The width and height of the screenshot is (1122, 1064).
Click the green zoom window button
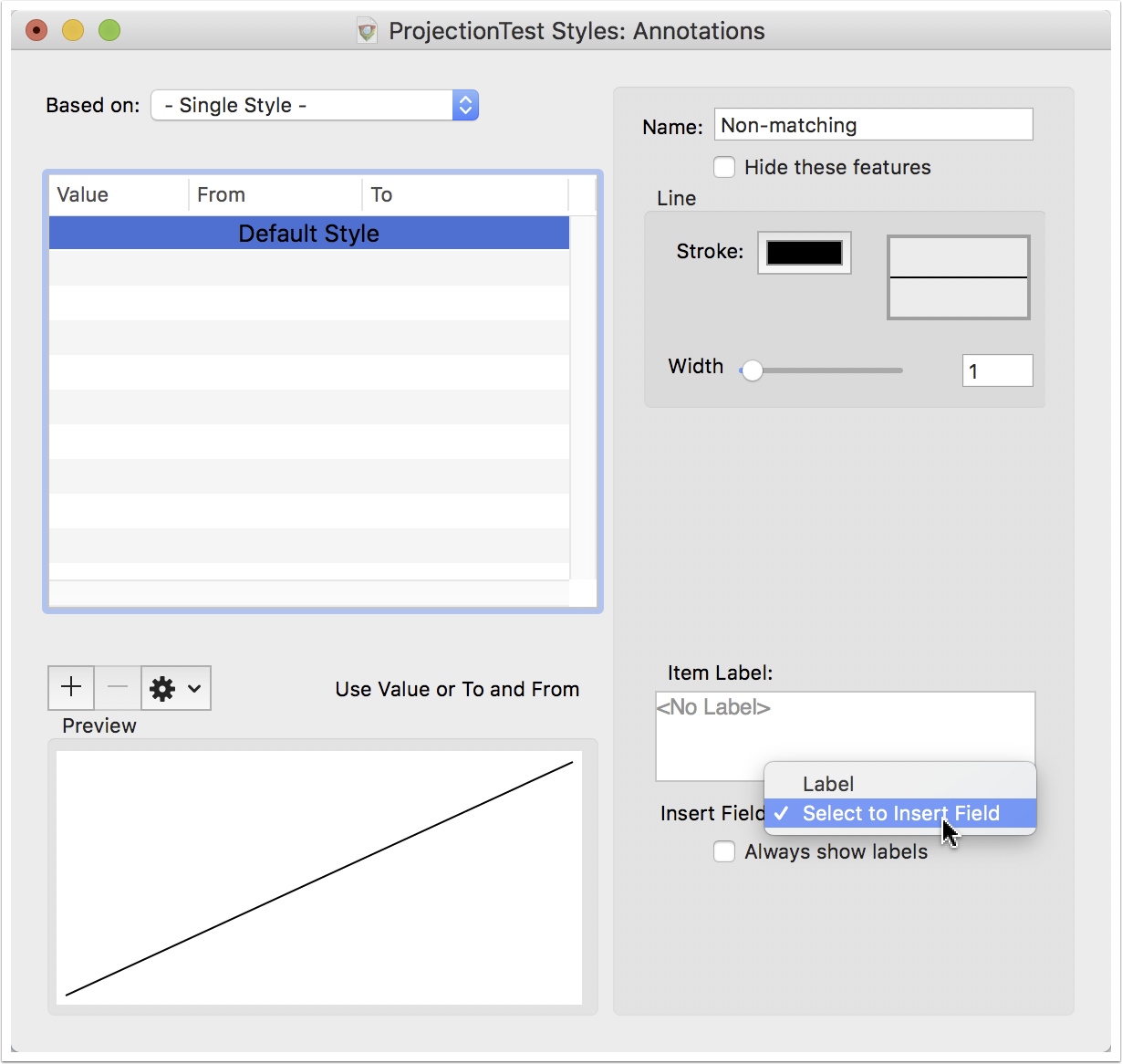[109, 31]
